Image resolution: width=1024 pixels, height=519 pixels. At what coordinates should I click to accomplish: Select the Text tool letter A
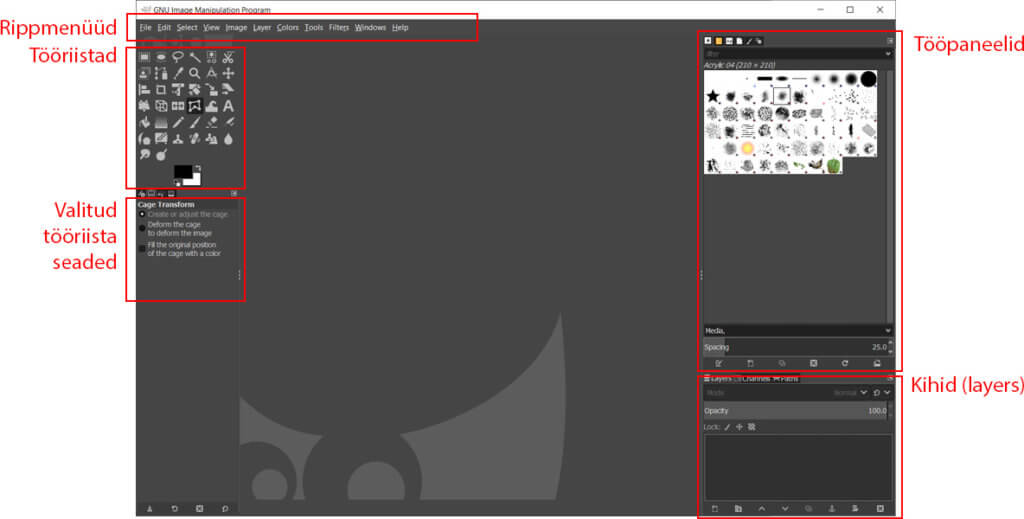228,106
